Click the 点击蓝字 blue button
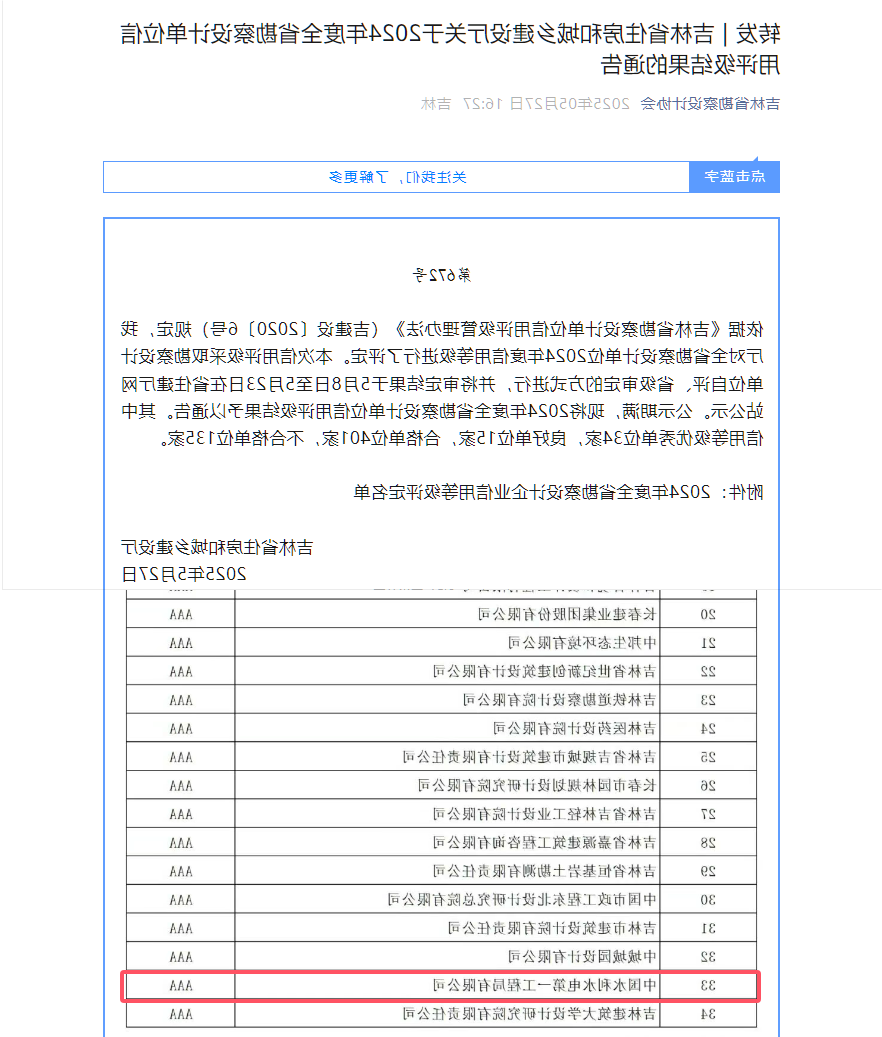This screenshot has width=882, height=1037. tap(735, 177)
